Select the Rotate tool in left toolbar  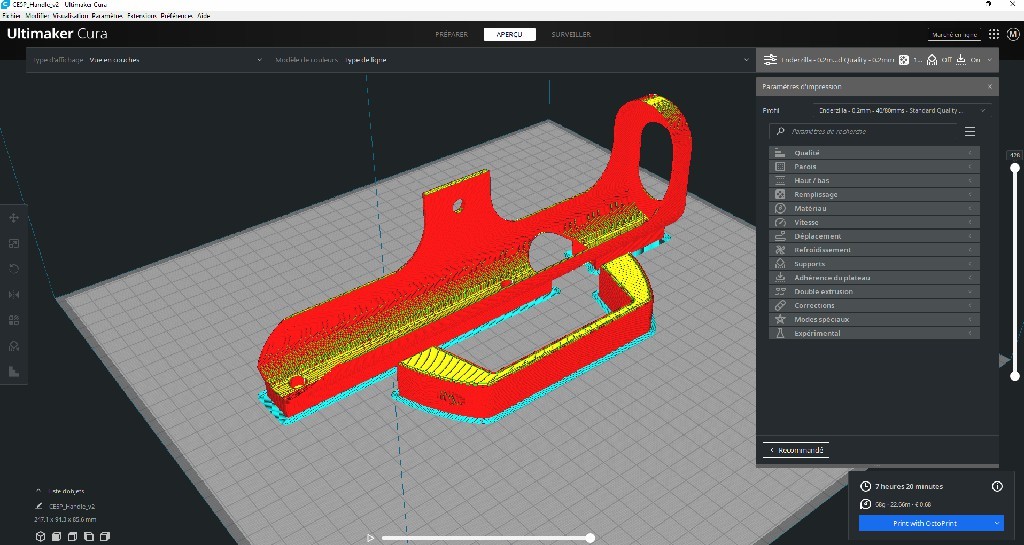pos(14,269)
